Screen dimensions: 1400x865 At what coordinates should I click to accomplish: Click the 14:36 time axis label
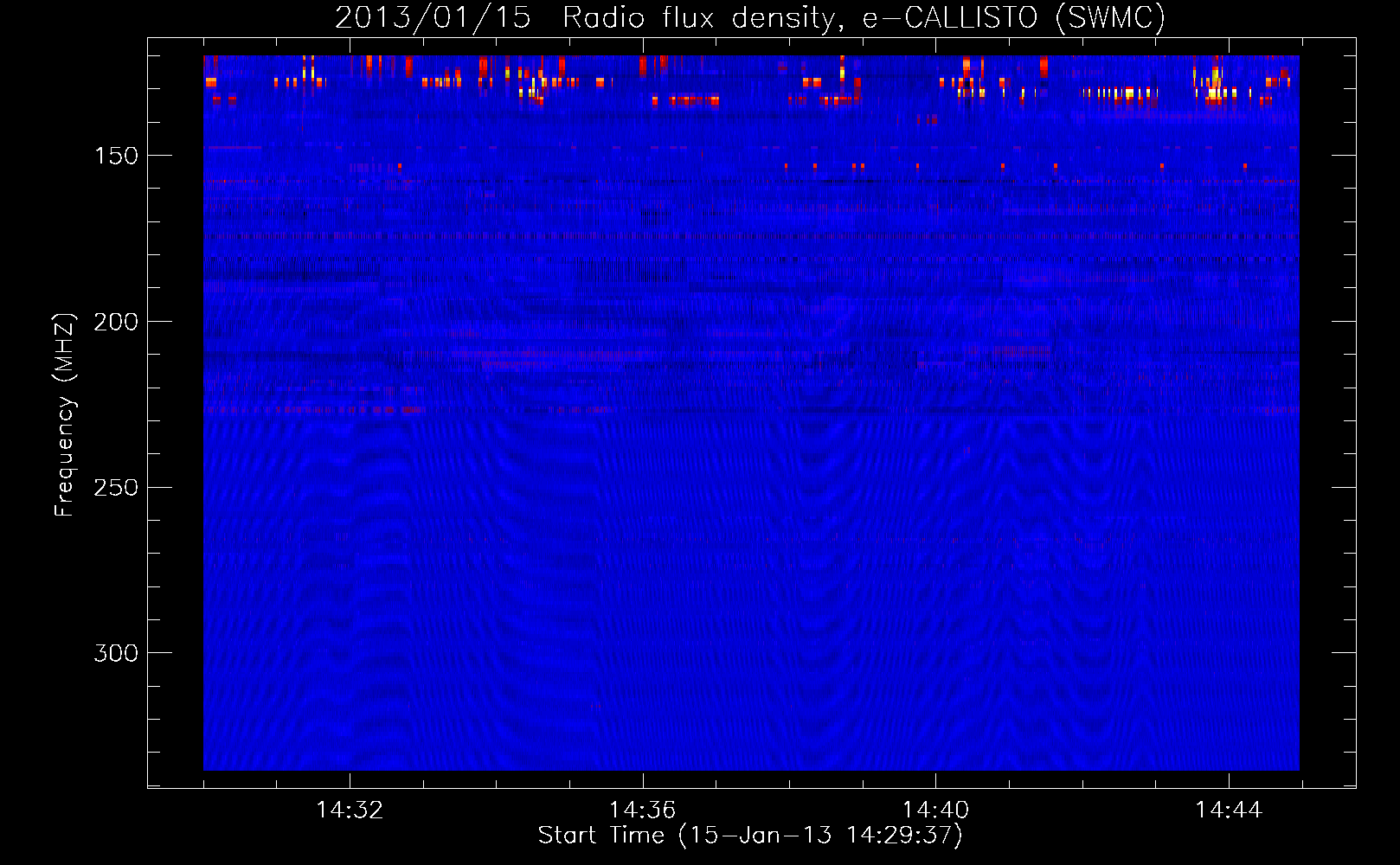[642, 811]
